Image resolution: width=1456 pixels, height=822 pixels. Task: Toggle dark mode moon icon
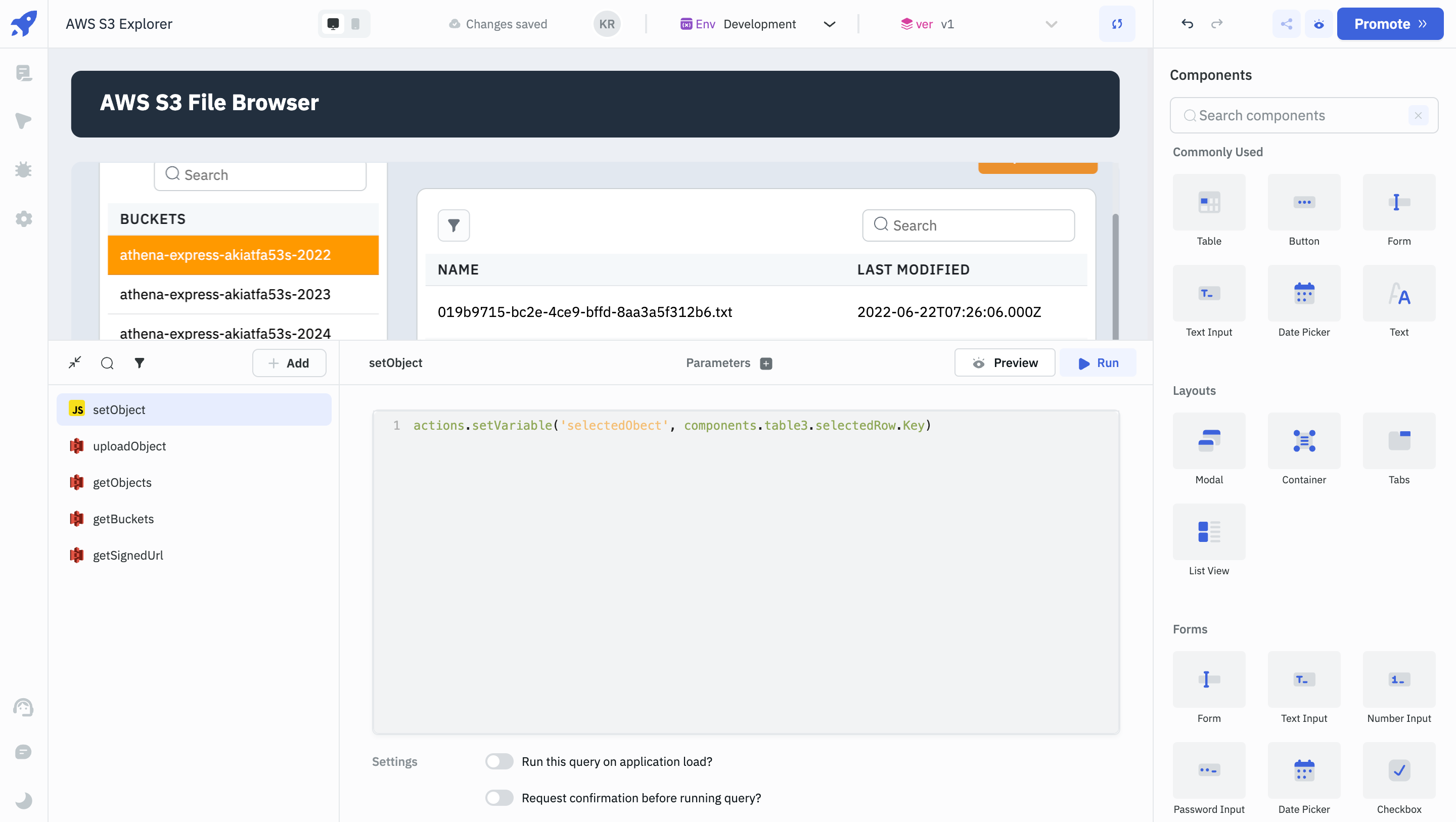(x=23, y=801)
